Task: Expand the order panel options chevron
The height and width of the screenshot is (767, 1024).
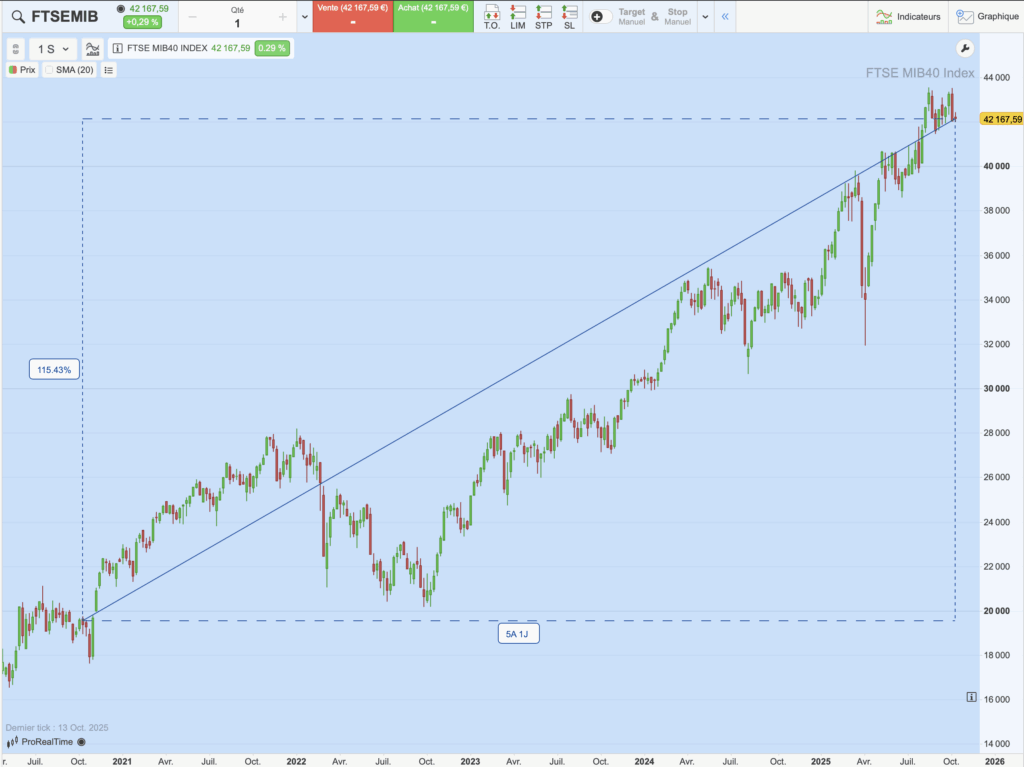Action: (705, 15)
